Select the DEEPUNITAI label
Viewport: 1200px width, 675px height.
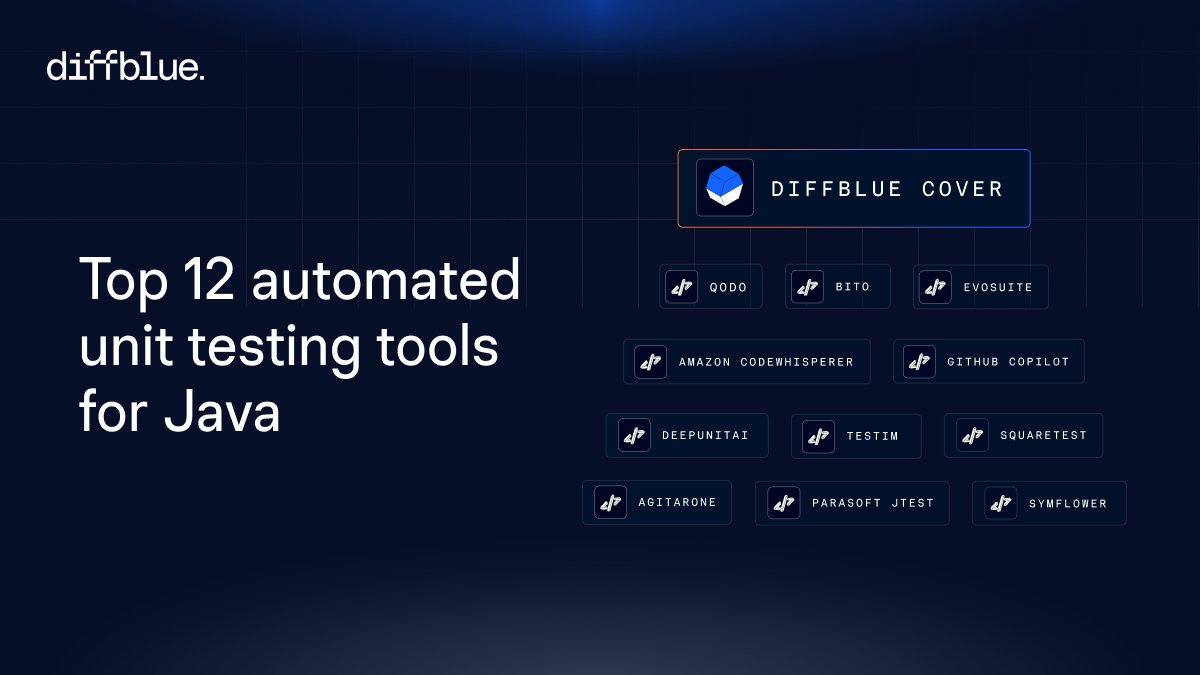[705, 436]
